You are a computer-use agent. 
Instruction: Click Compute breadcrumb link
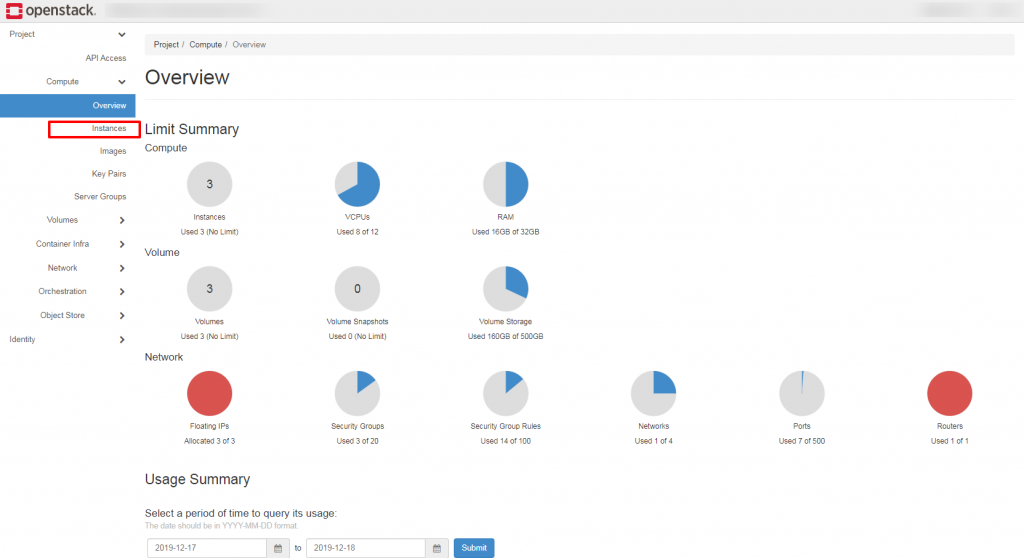(x=206, y=44)
